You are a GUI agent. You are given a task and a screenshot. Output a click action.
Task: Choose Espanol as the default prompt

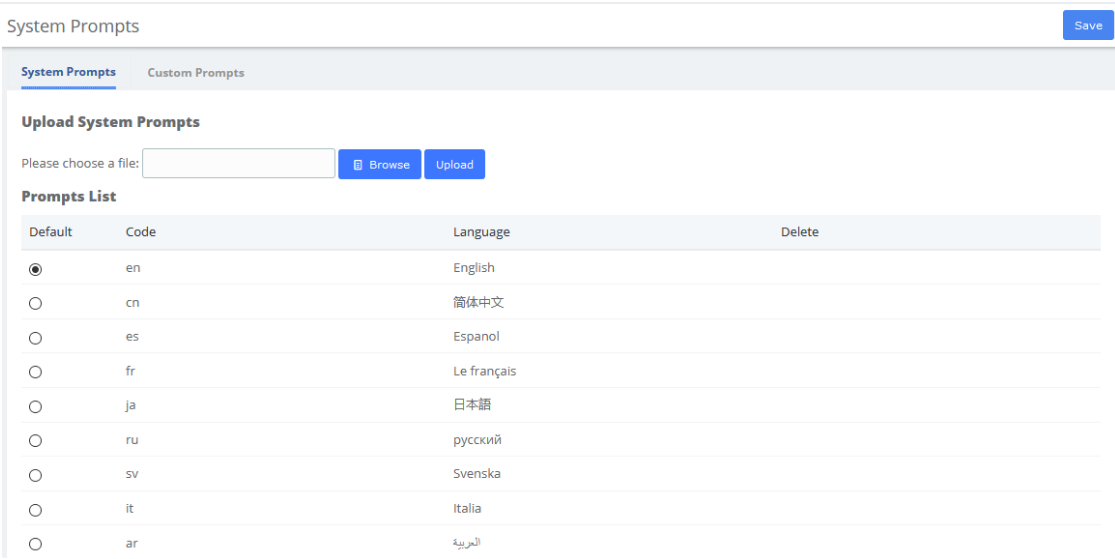tap(35, 338)
